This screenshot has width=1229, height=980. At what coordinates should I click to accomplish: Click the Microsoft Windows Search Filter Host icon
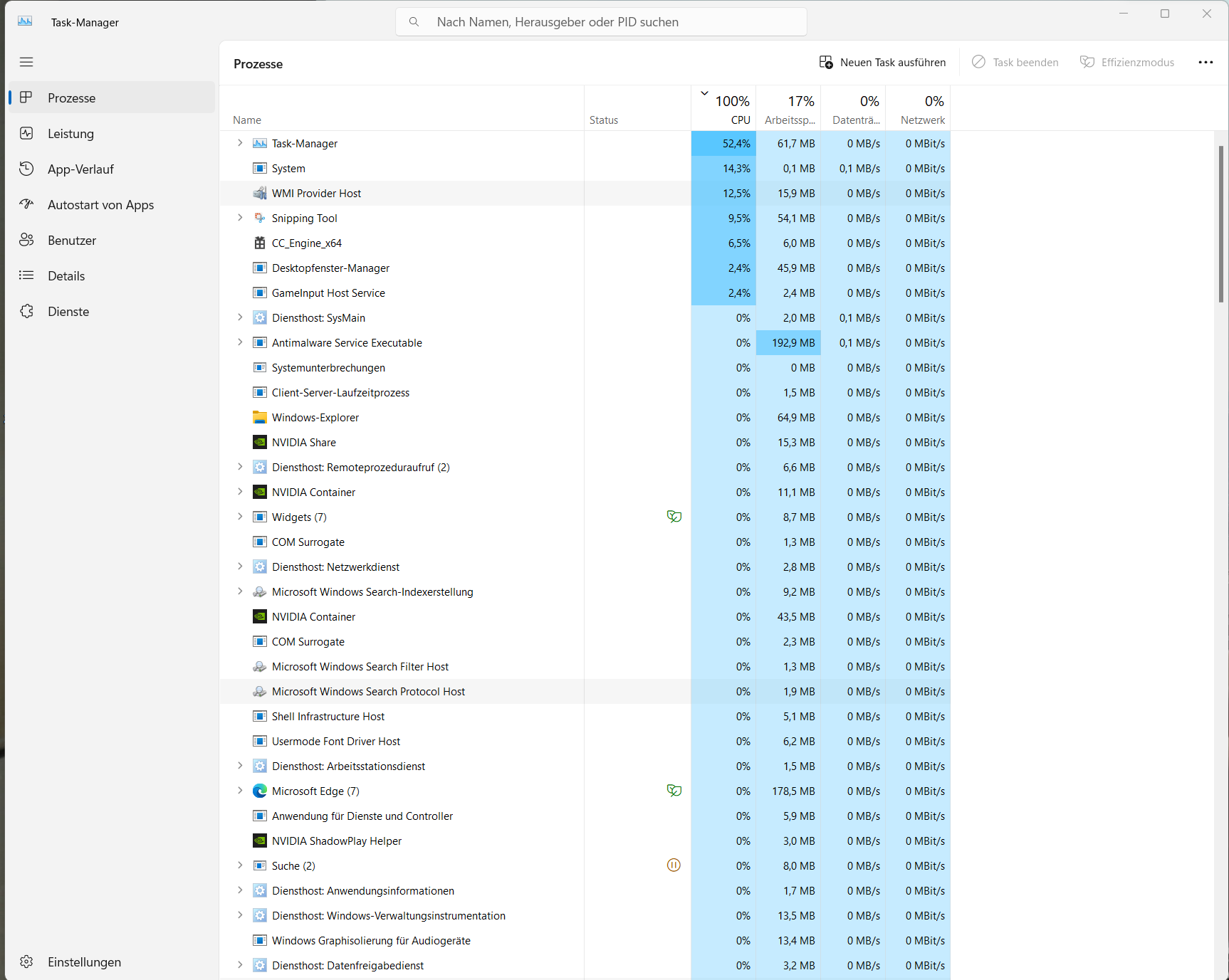pyautogui.click(x=260, y=666)
